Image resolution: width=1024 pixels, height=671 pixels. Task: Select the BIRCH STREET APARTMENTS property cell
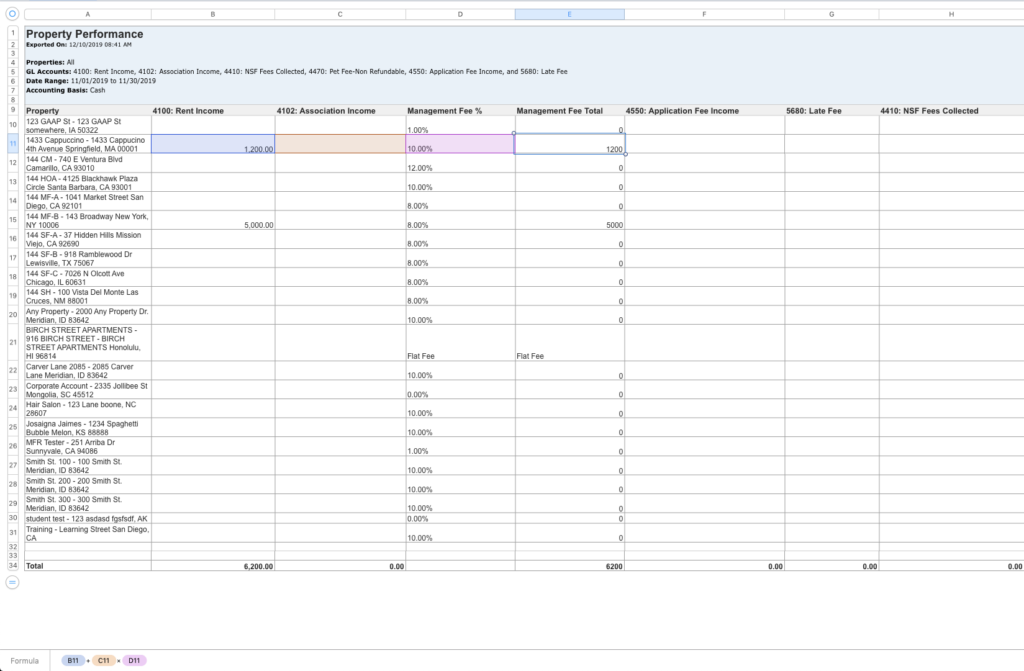point(88,343)
